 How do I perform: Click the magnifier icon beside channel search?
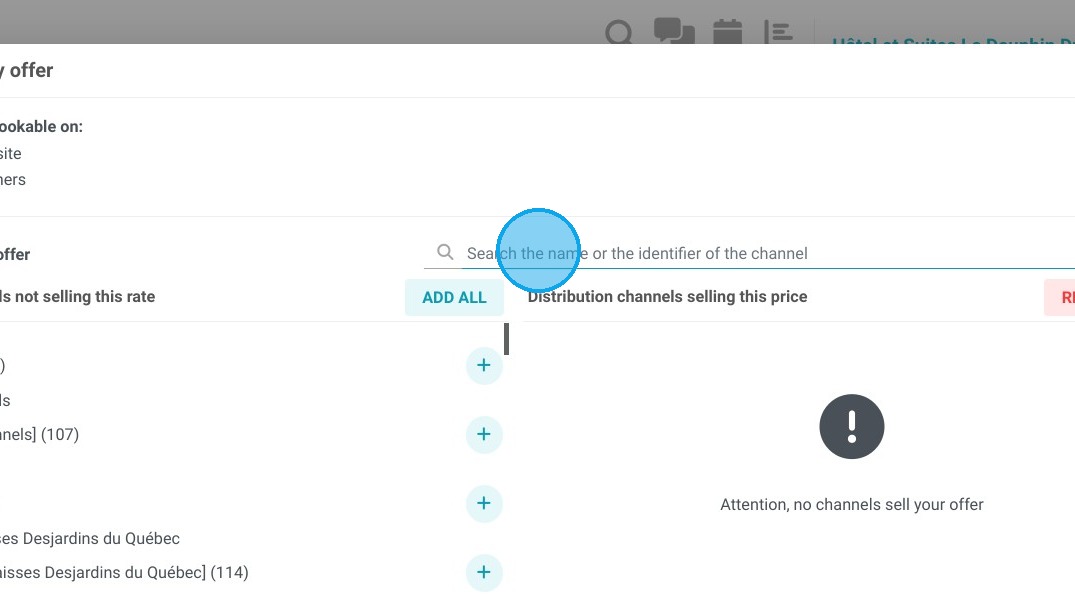click(x=445, y=252)
